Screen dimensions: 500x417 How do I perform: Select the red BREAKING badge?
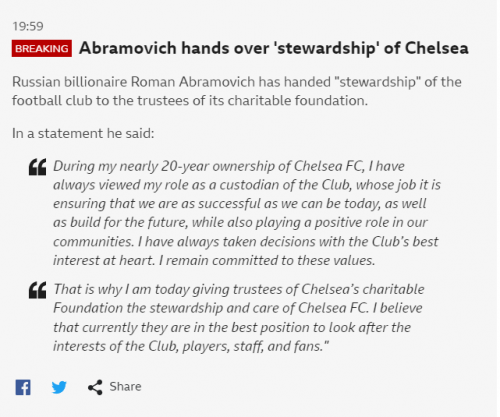(x=42, y=48)
